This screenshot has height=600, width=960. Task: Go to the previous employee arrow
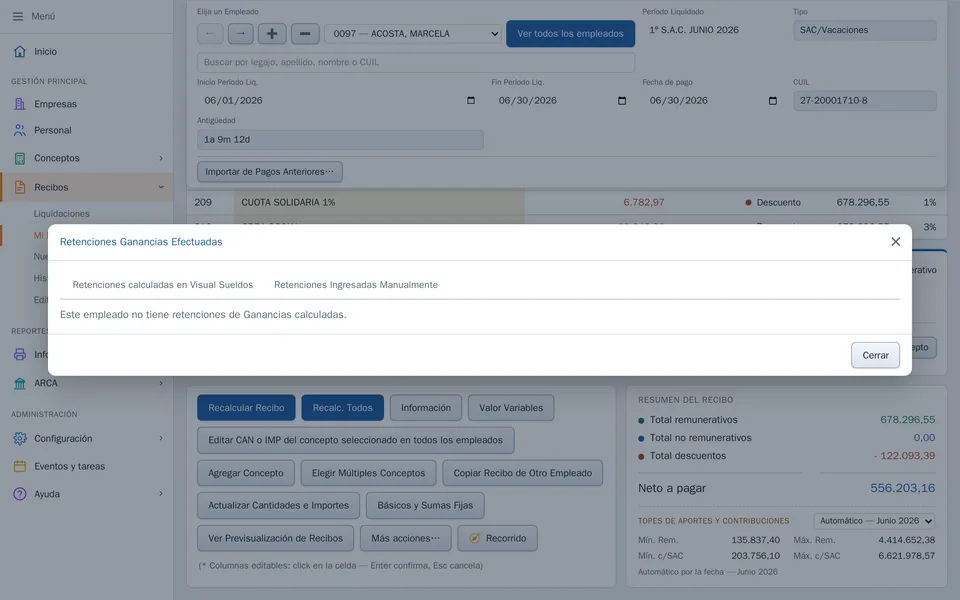[x=210, y=34]
